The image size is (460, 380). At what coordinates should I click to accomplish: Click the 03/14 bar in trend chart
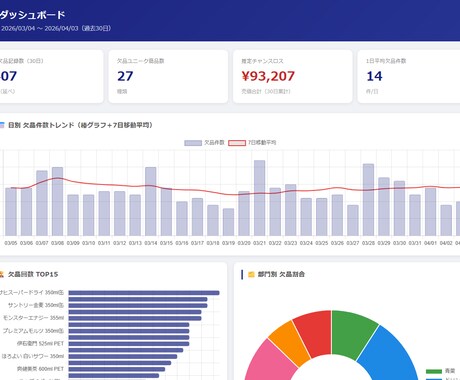pyautogui.click(x=151, y=201)
